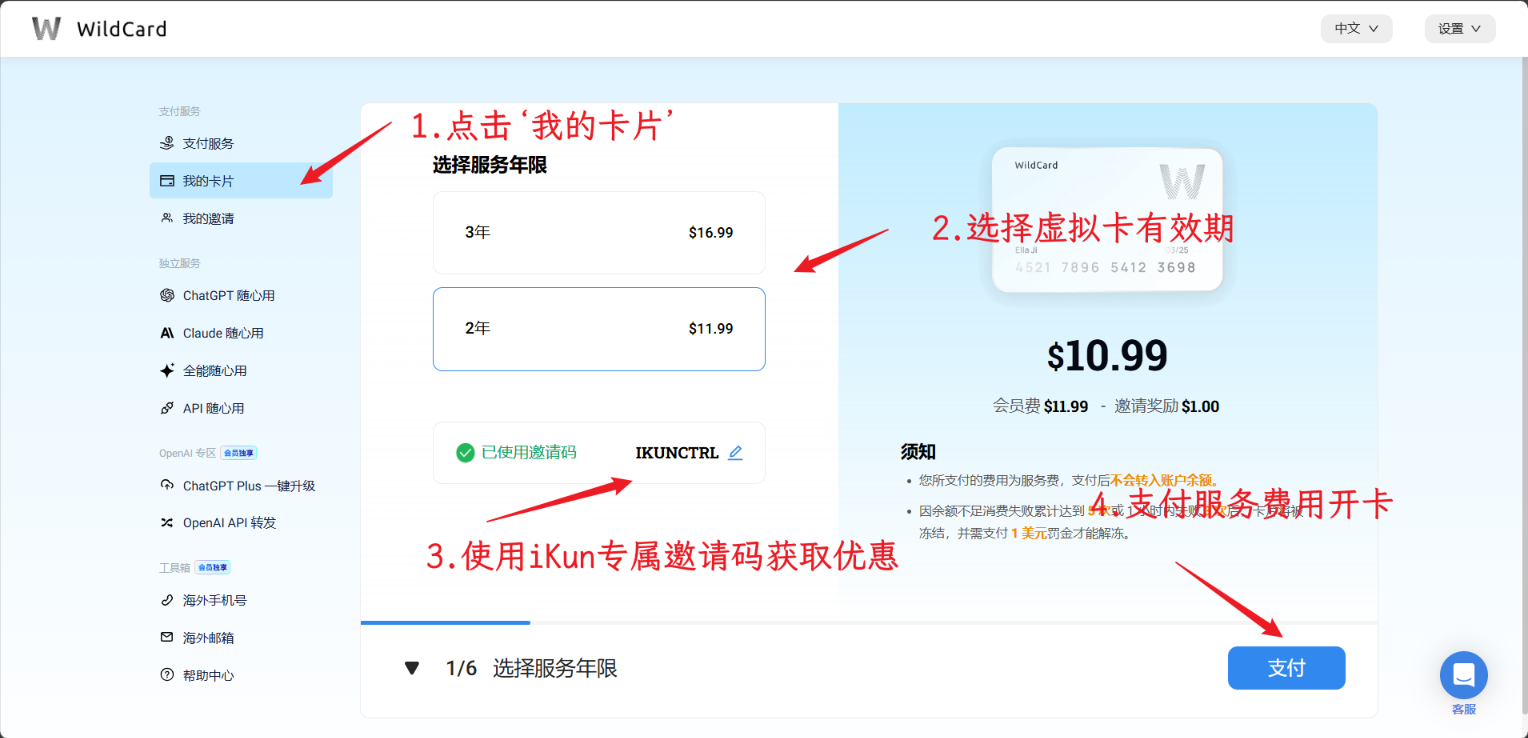The width and height of the screenshot is (1528, 738).
Task: Click the progress bar above the payment row
Action: pos(445,622)
